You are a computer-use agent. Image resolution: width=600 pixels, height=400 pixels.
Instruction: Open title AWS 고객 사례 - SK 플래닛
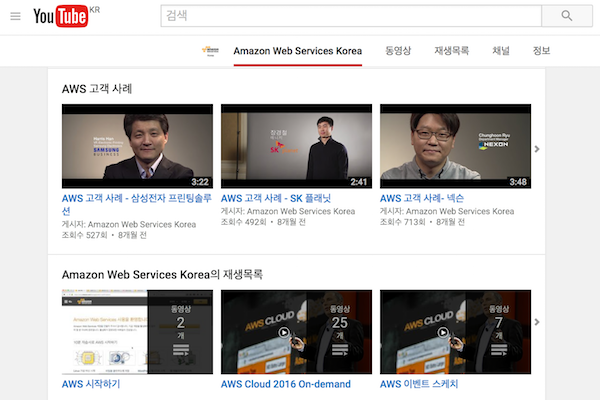[276, 198]
